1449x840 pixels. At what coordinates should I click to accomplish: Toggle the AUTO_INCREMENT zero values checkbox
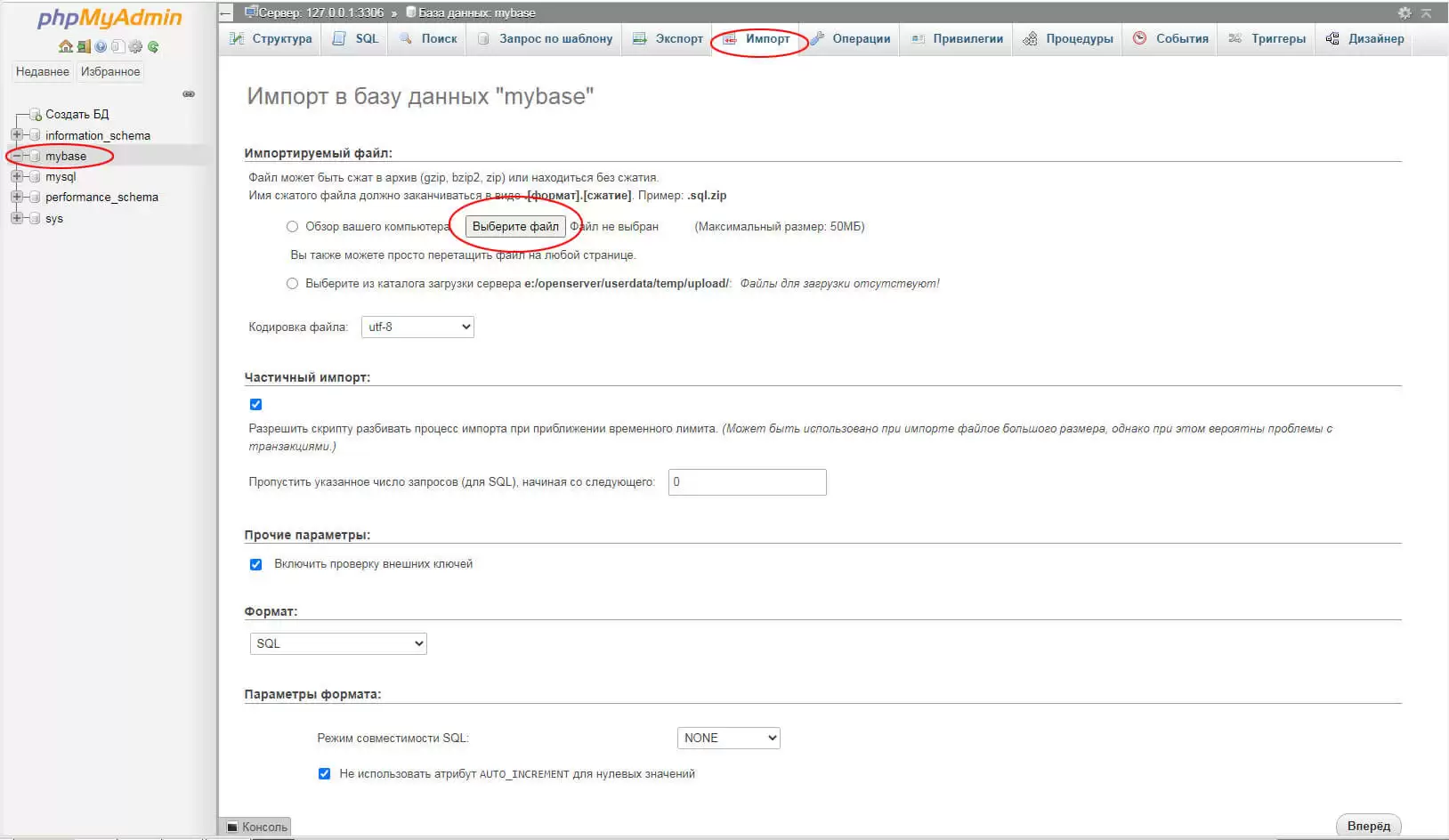(324, 774)
